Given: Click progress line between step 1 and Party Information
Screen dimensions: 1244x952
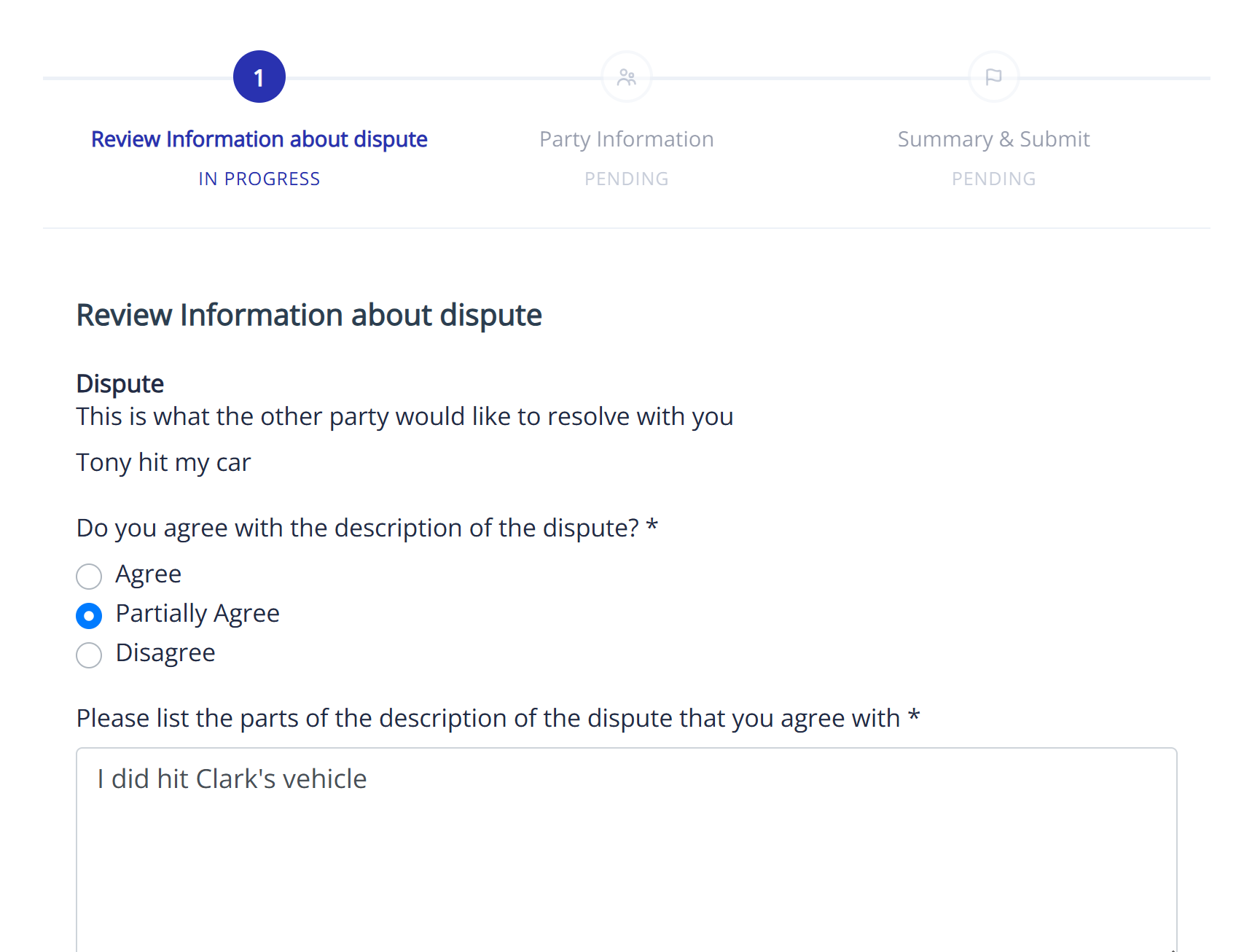Looking at the screenshot, I should [x=442, y=77].
